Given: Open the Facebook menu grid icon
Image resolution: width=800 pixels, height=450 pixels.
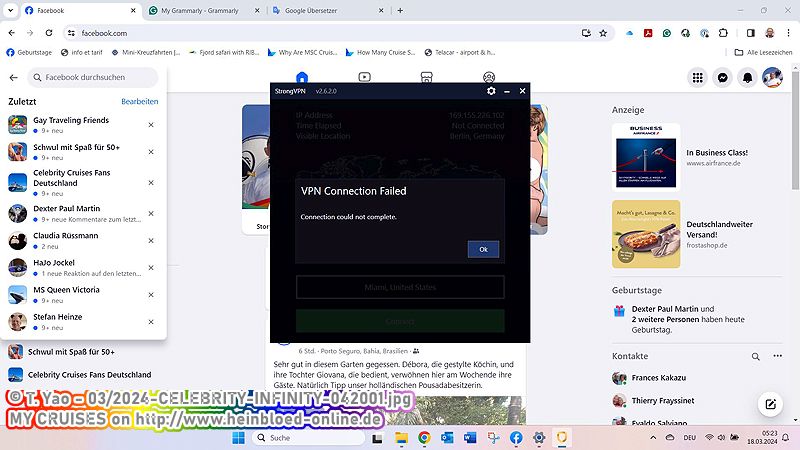Looking at the screenshot, I should tap(697, 78).
